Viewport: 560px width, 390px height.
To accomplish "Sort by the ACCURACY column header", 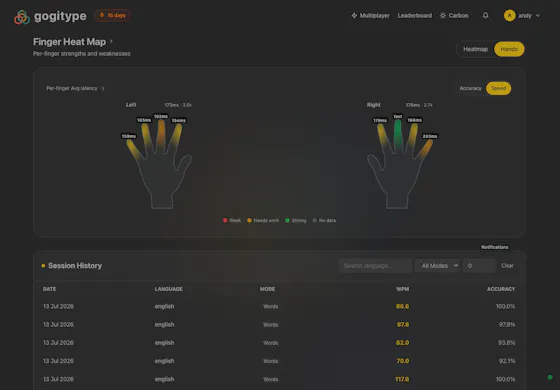I will 501,289.
